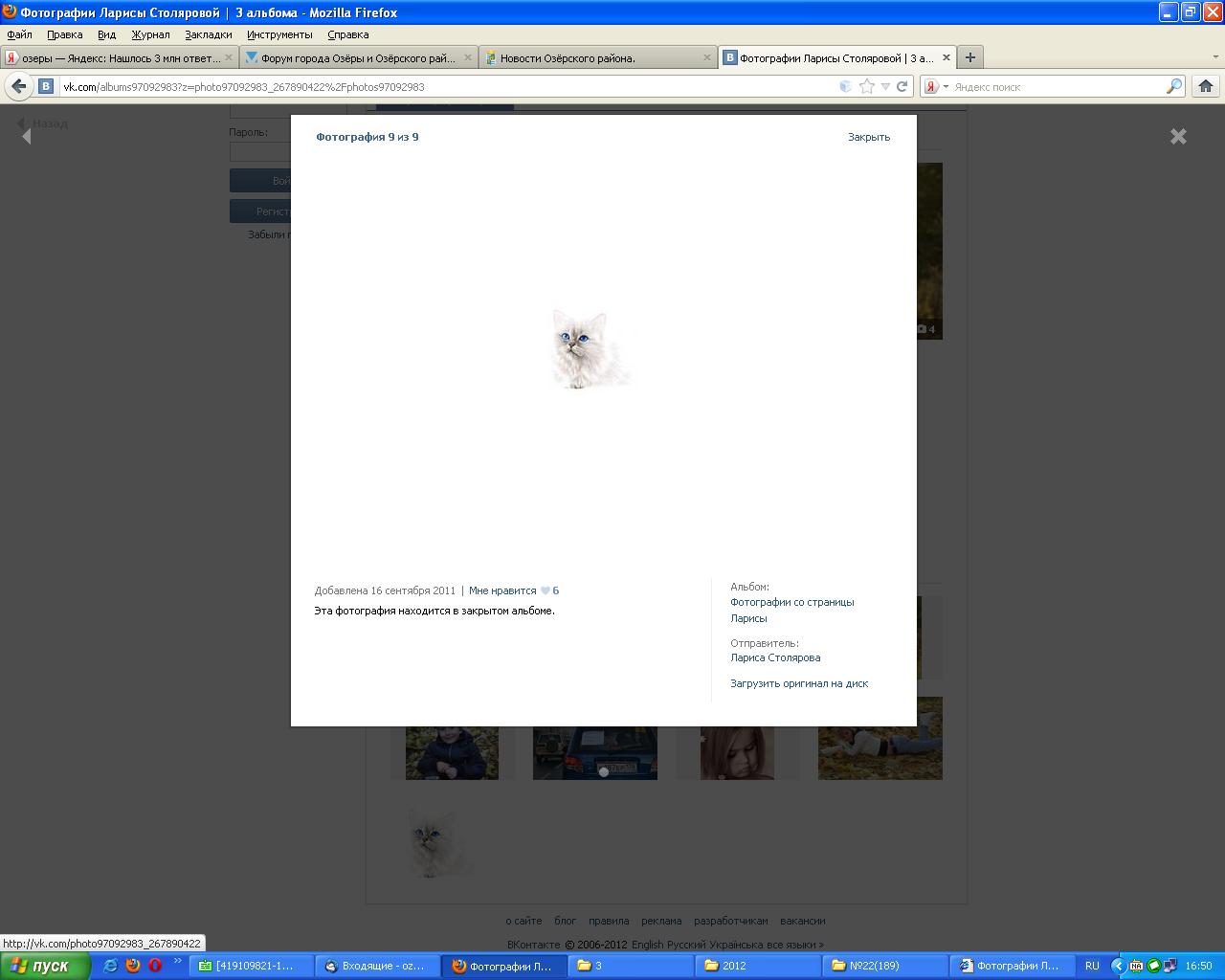Screen dimensions: 1225x980
Task: Click Загрузить оригинал на диск link
Action: pos(799,683)
